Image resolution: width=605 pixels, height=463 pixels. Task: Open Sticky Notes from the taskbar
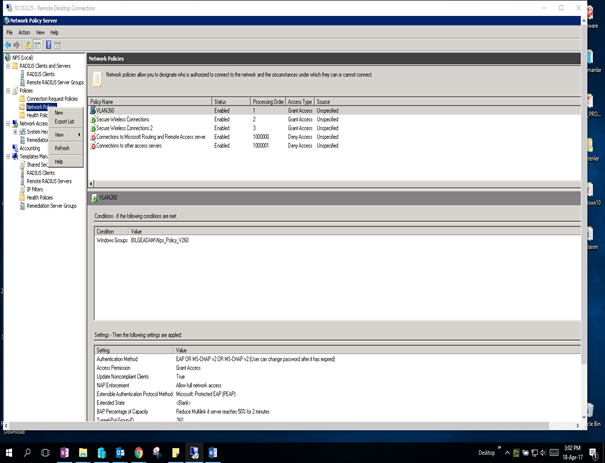point(176,452)
